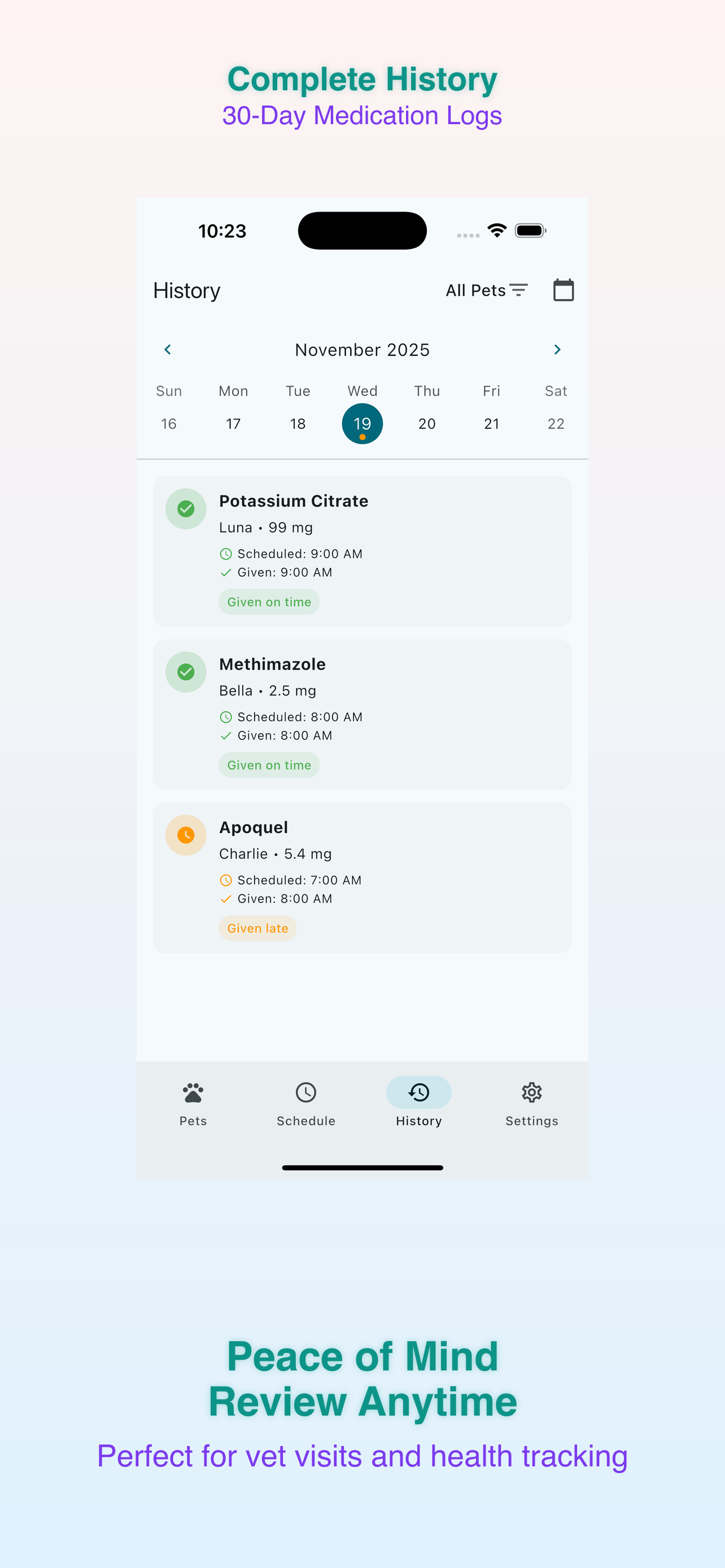Go to previous week with left chevron

(167, 349)
